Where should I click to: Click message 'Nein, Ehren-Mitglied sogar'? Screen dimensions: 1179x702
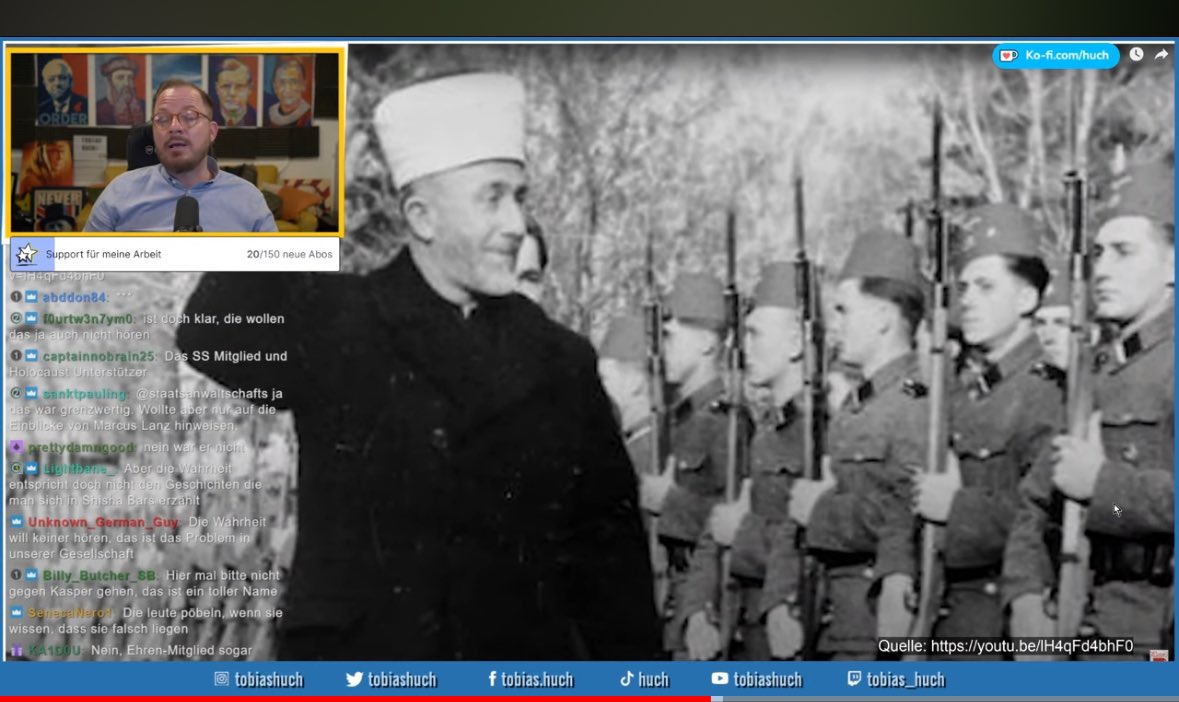[x=171, y=650]
